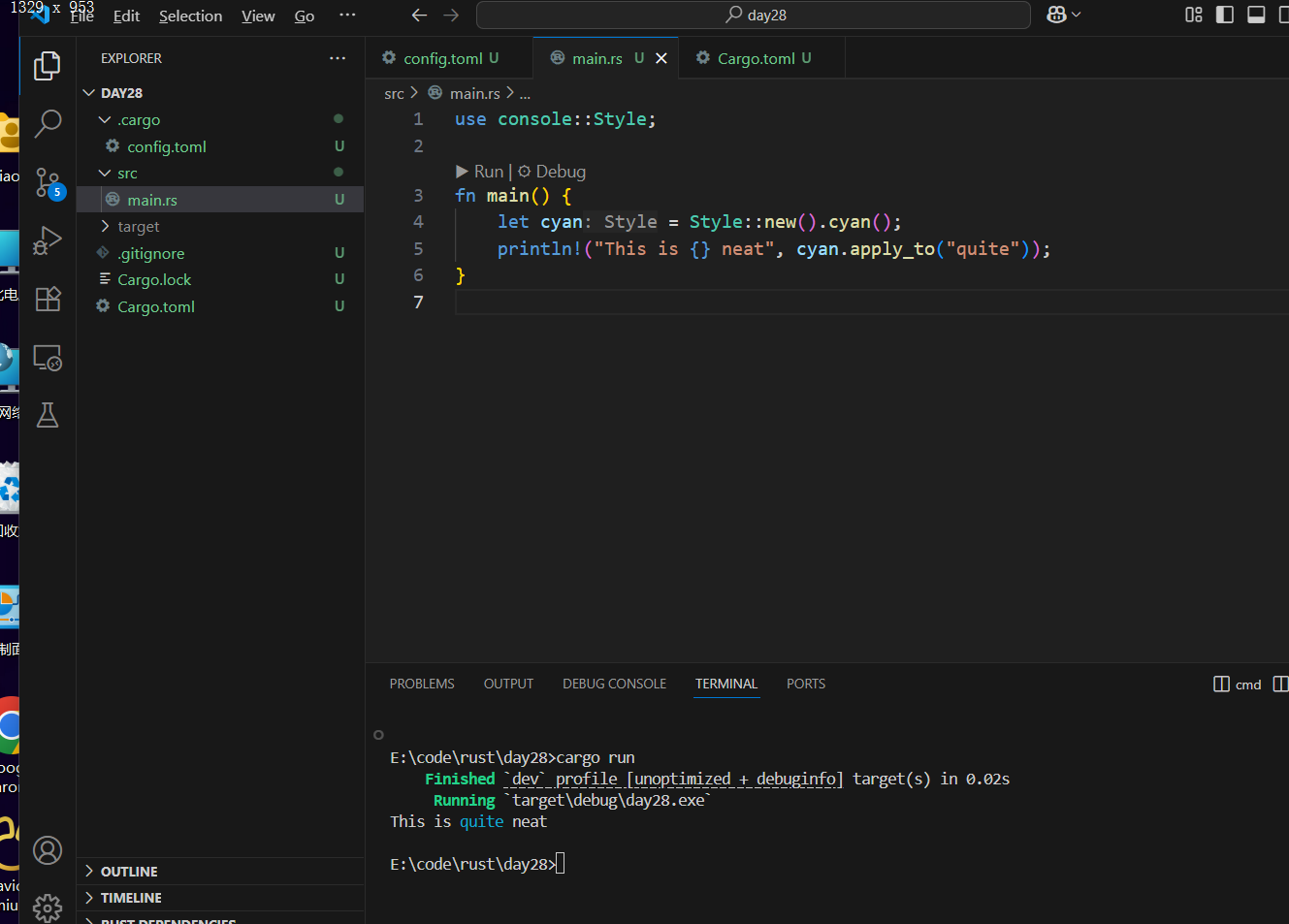Open the Search view in activity bar
This screenshot has width=1289, height=924.
(48, 123)
